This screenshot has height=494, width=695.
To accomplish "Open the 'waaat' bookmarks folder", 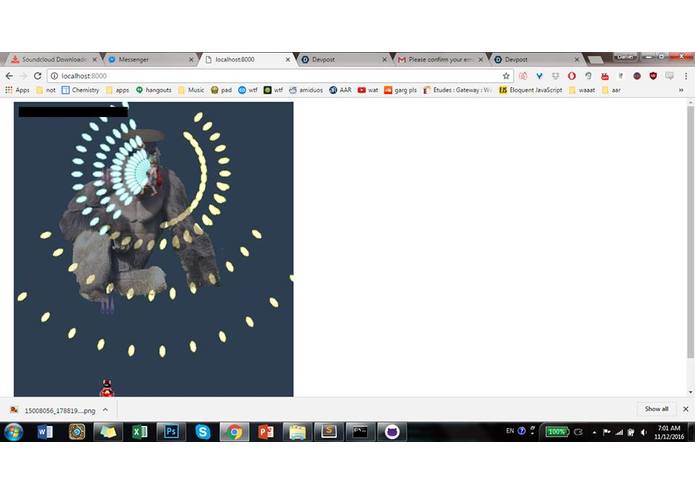I will (582, 90).
